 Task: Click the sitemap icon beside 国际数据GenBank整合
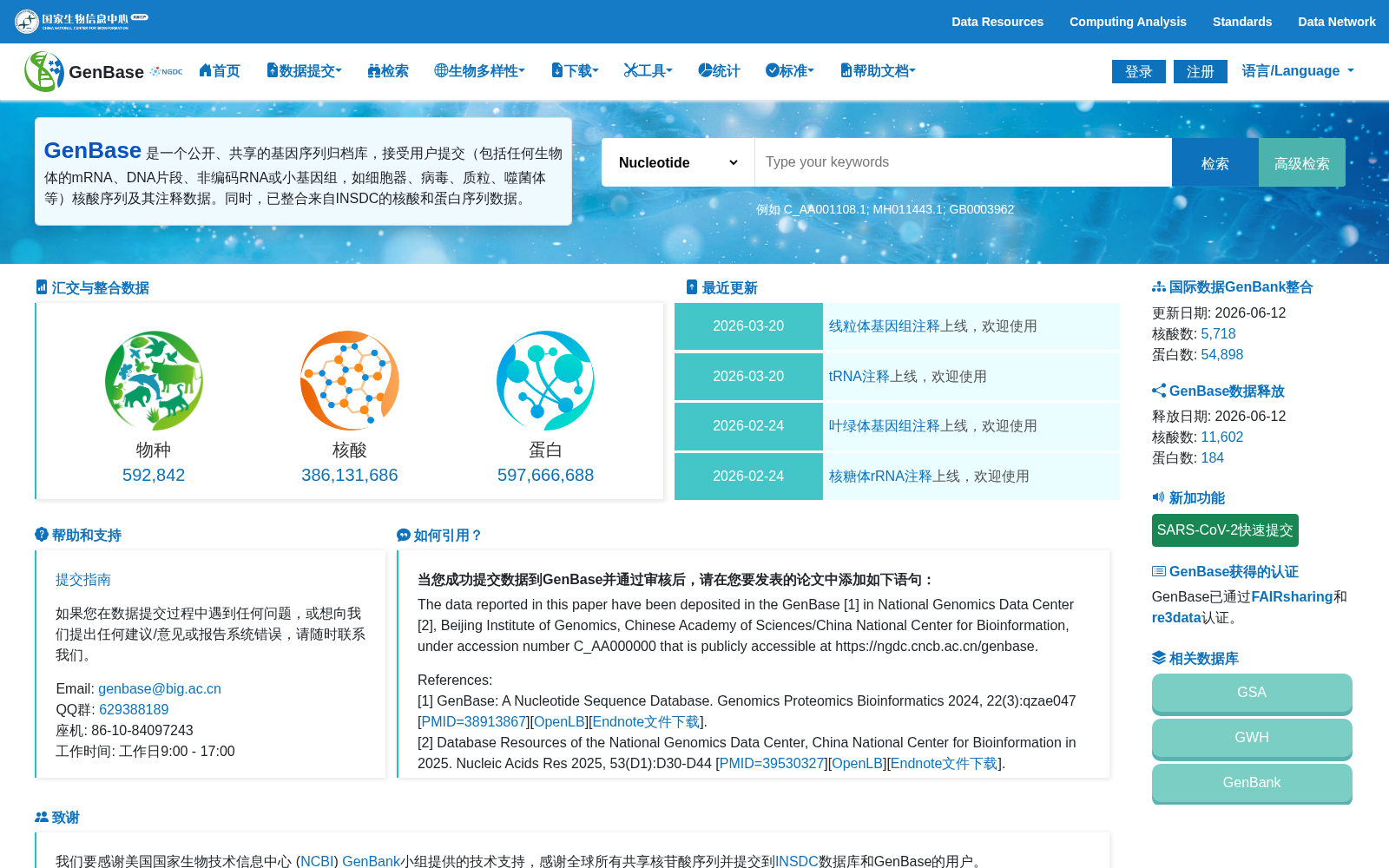point(1159,287)
